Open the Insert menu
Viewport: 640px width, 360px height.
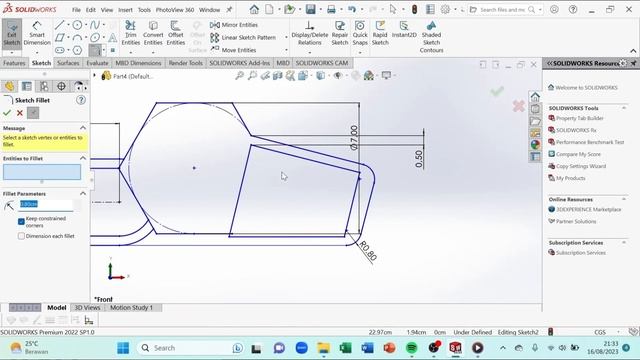click(125, 9)
